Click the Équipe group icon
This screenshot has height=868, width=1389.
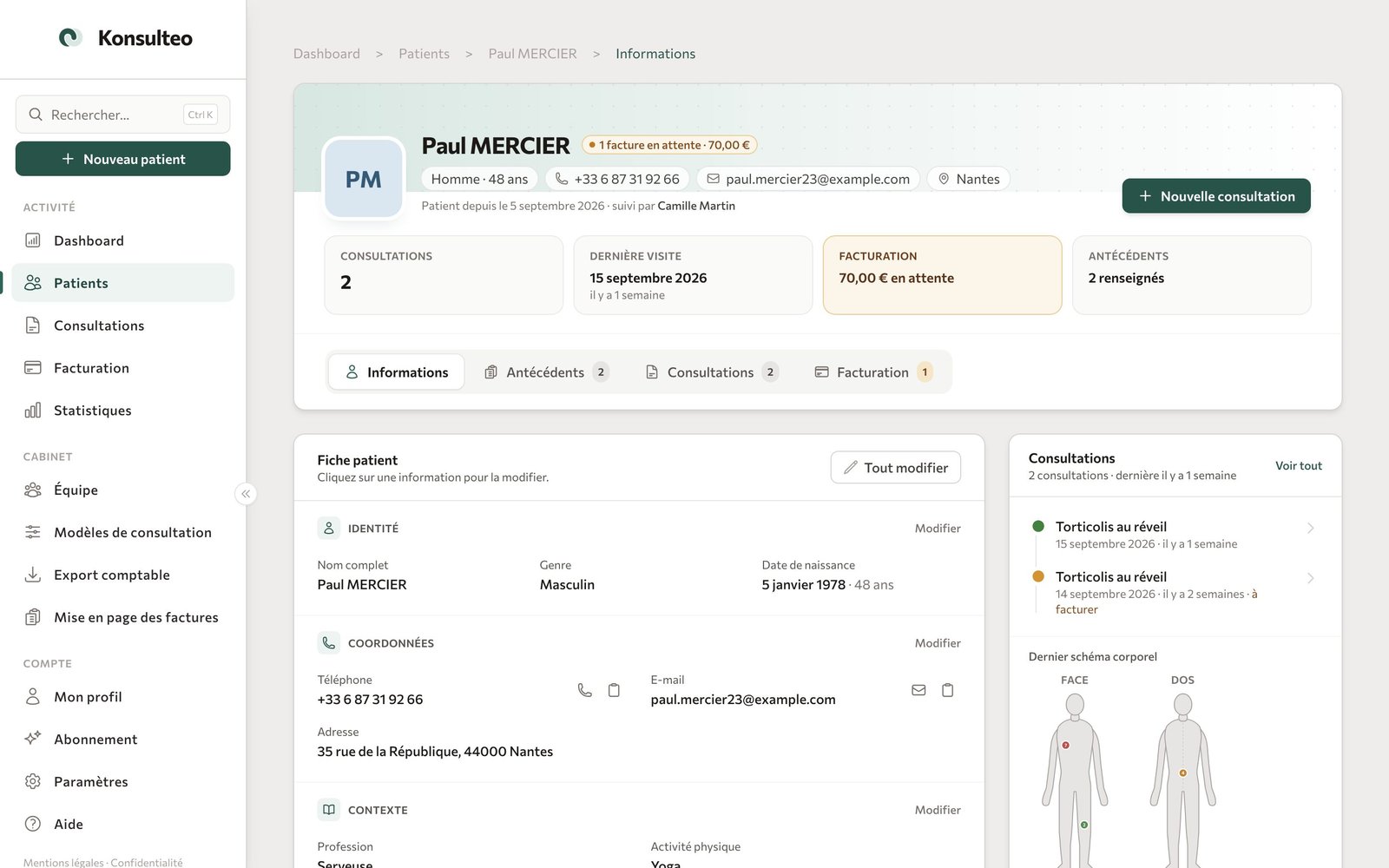(33, 490)
